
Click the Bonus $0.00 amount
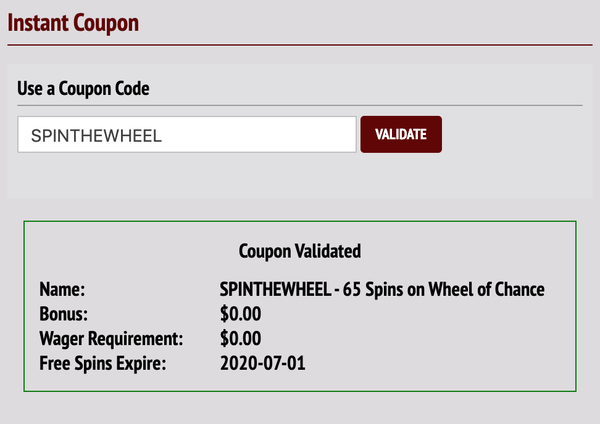(x=240, y=313)
